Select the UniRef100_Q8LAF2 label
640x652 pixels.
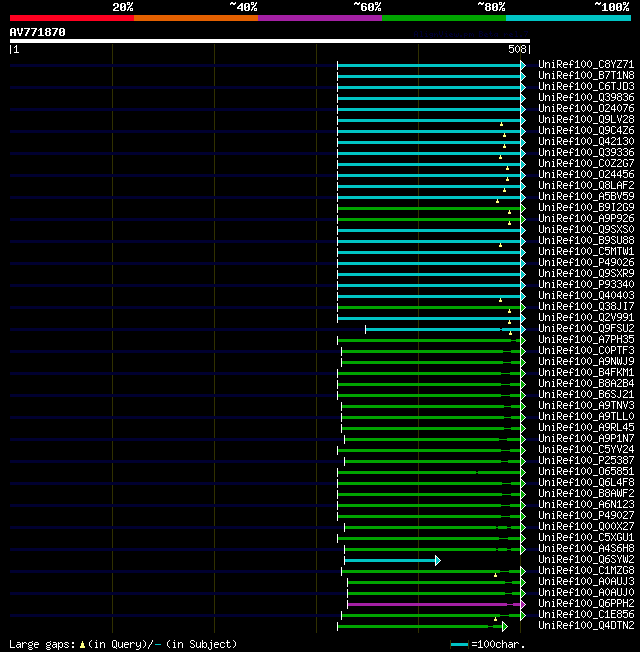(x=586, y=185)
